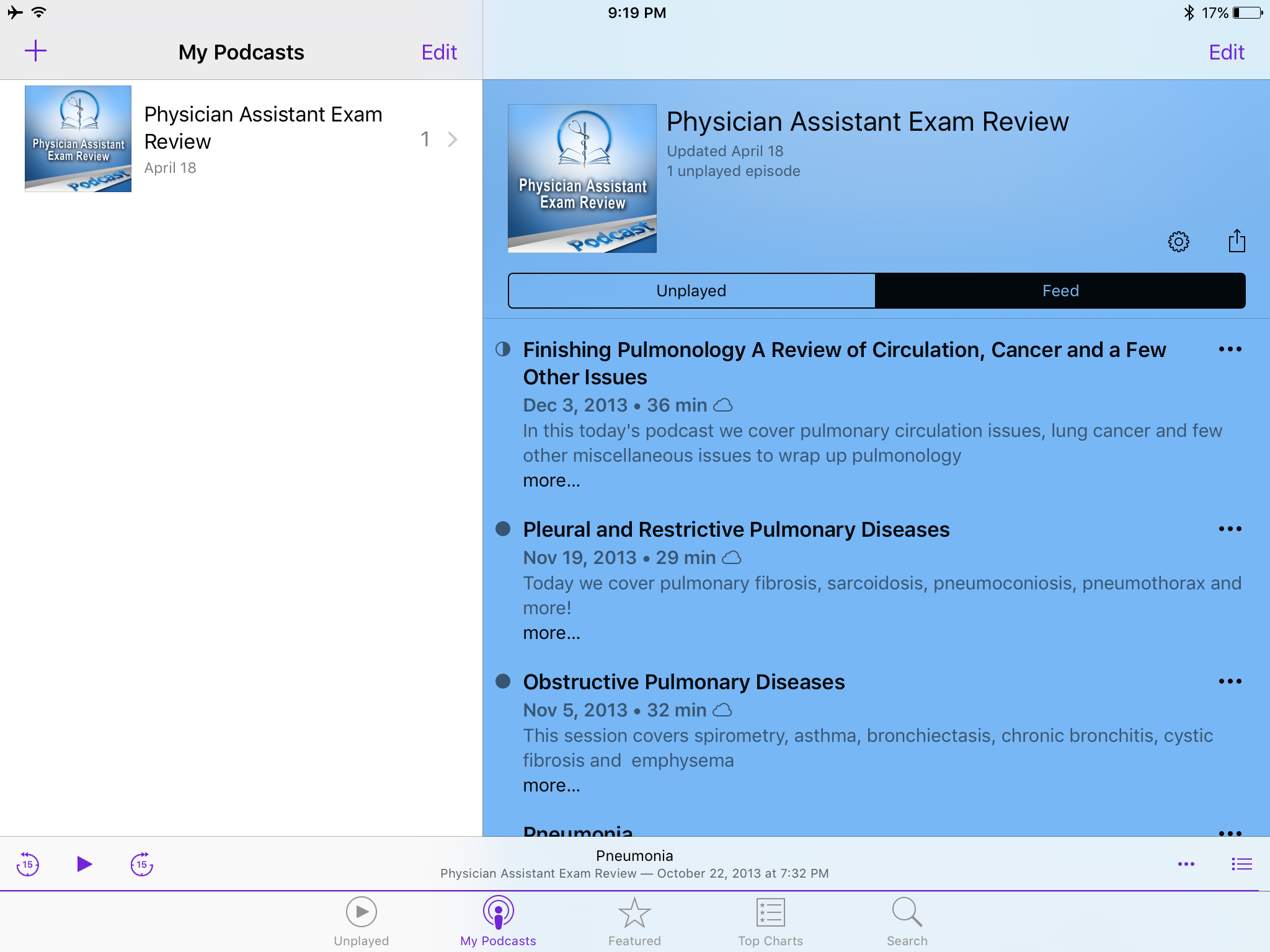
Task: Expand more text for Obstructive Pulmonary Diseases
Action: tap(551, 785)
